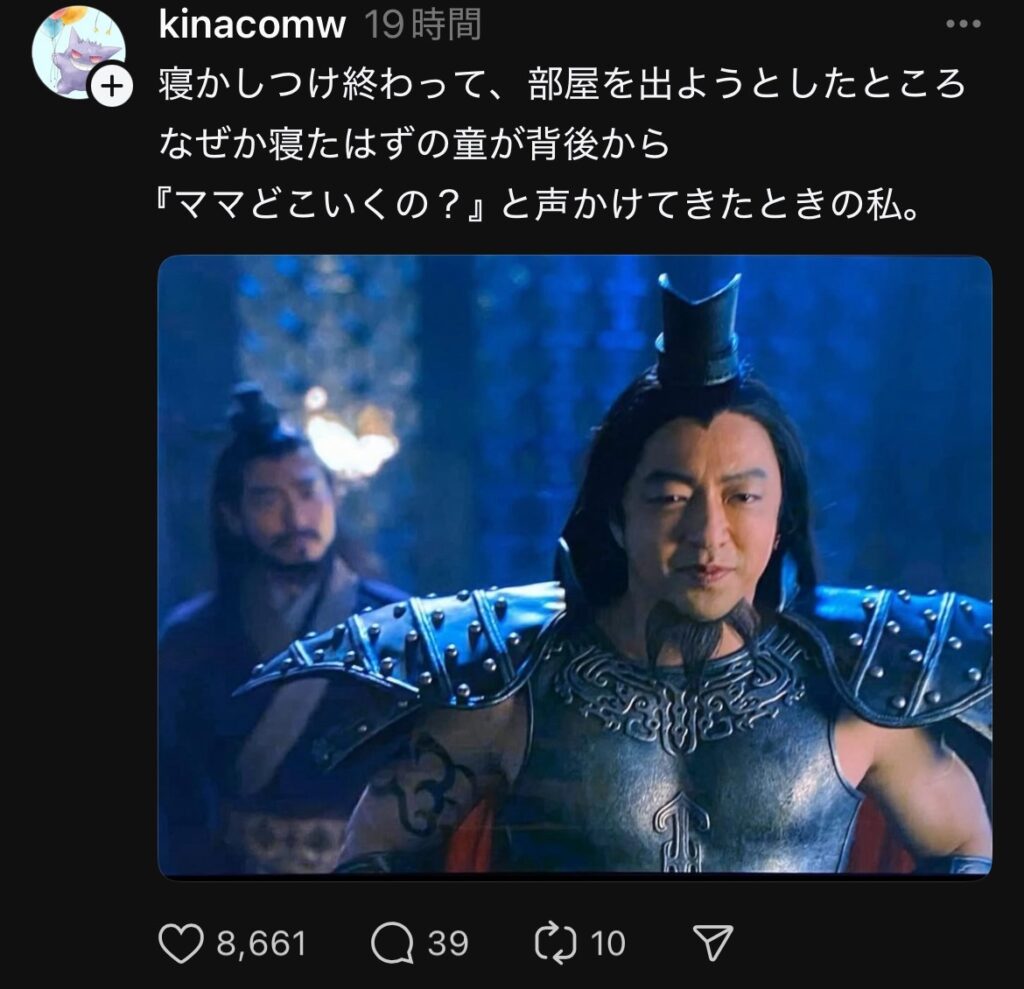Tap the first line of post text
1024x989 pixels.
[562, 84]
